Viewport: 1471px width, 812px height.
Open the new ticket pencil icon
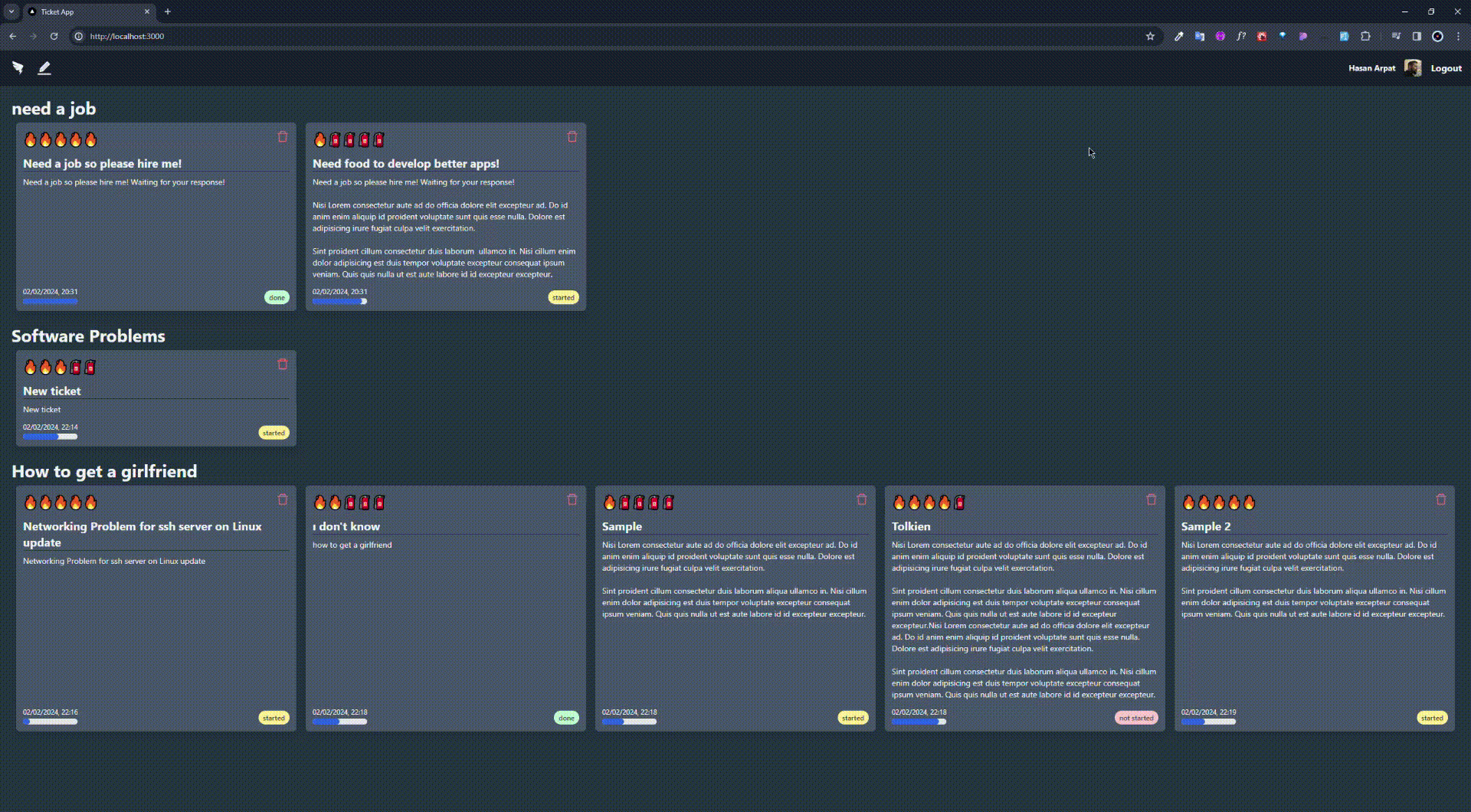tap(44, 68)
